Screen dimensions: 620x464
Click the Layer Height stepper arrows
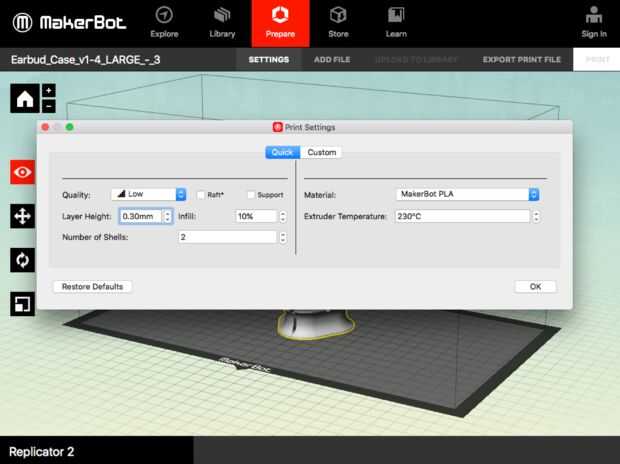(168, 216)
